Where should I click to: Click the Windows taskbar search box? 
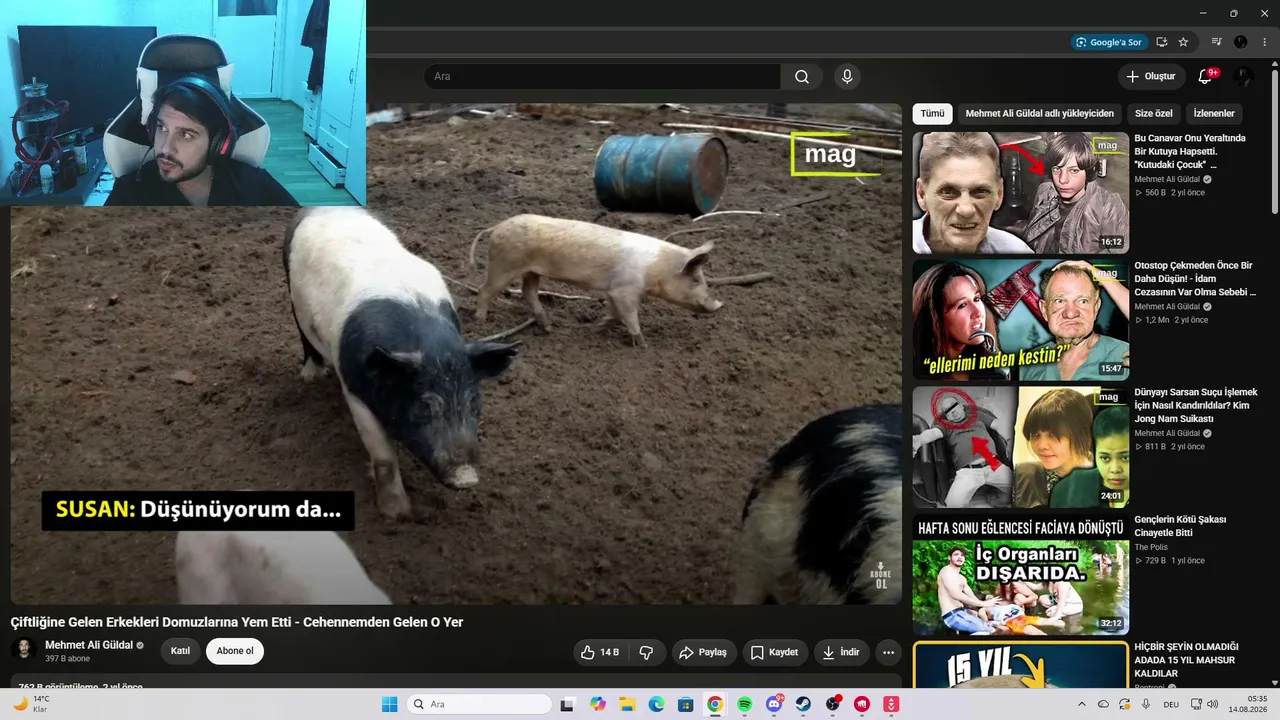pyautogui.click(x=480, y=704)
